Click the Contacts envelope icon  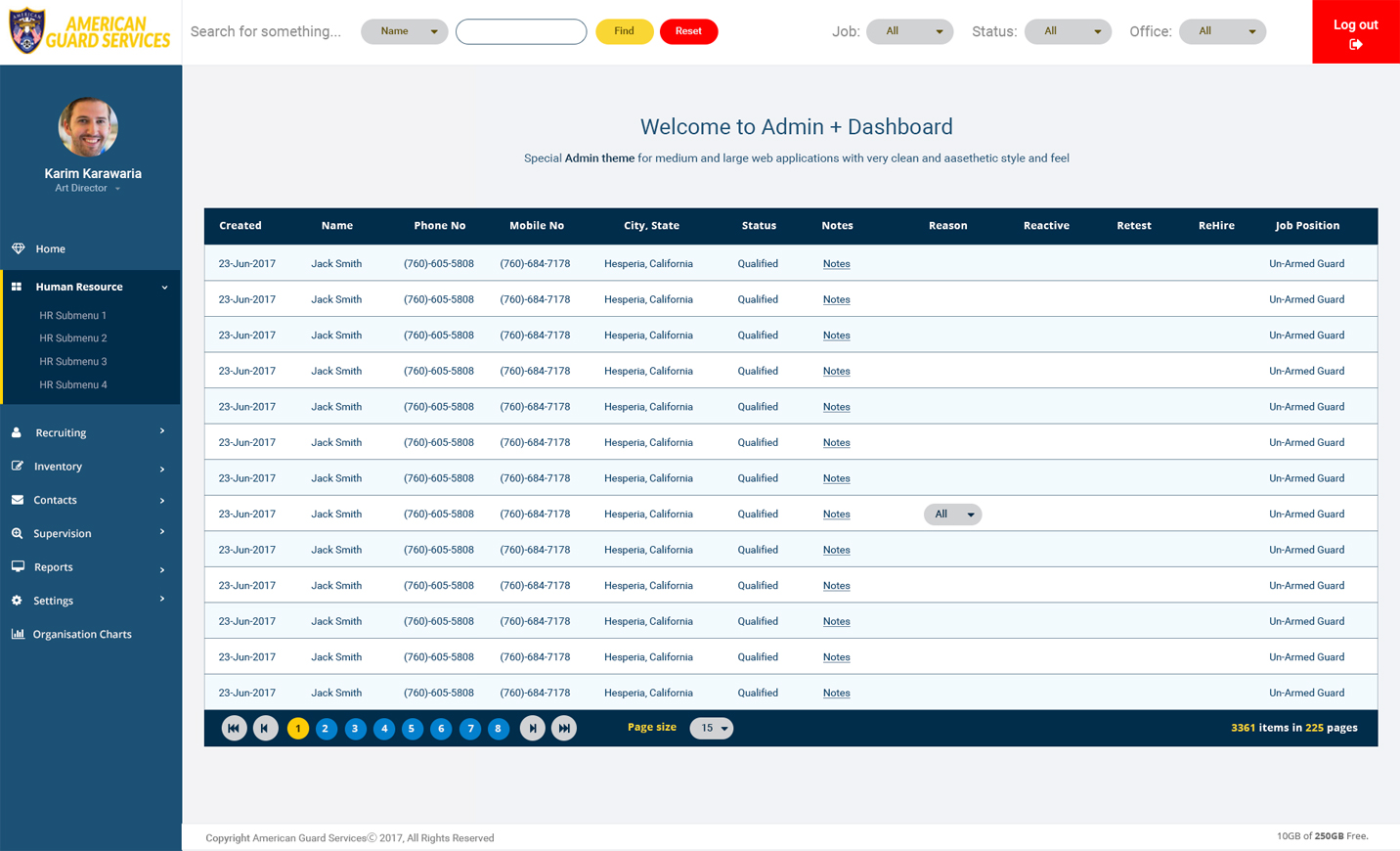(x=18, y=500)
